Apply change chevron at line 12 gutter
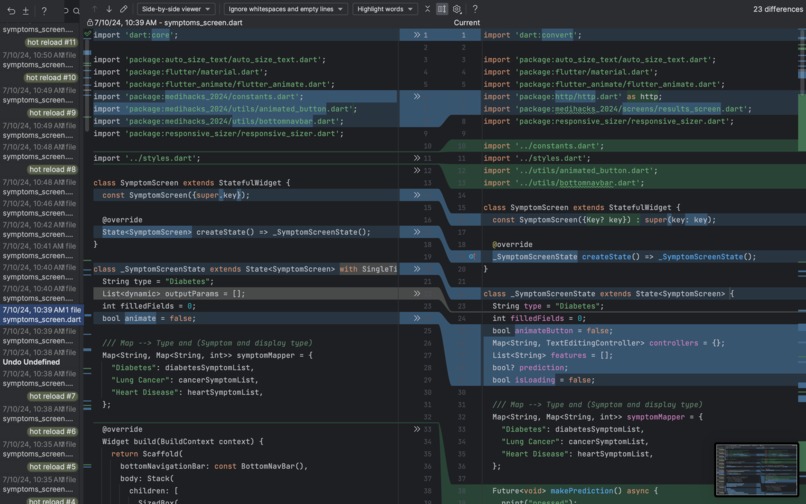 (417, 170)
